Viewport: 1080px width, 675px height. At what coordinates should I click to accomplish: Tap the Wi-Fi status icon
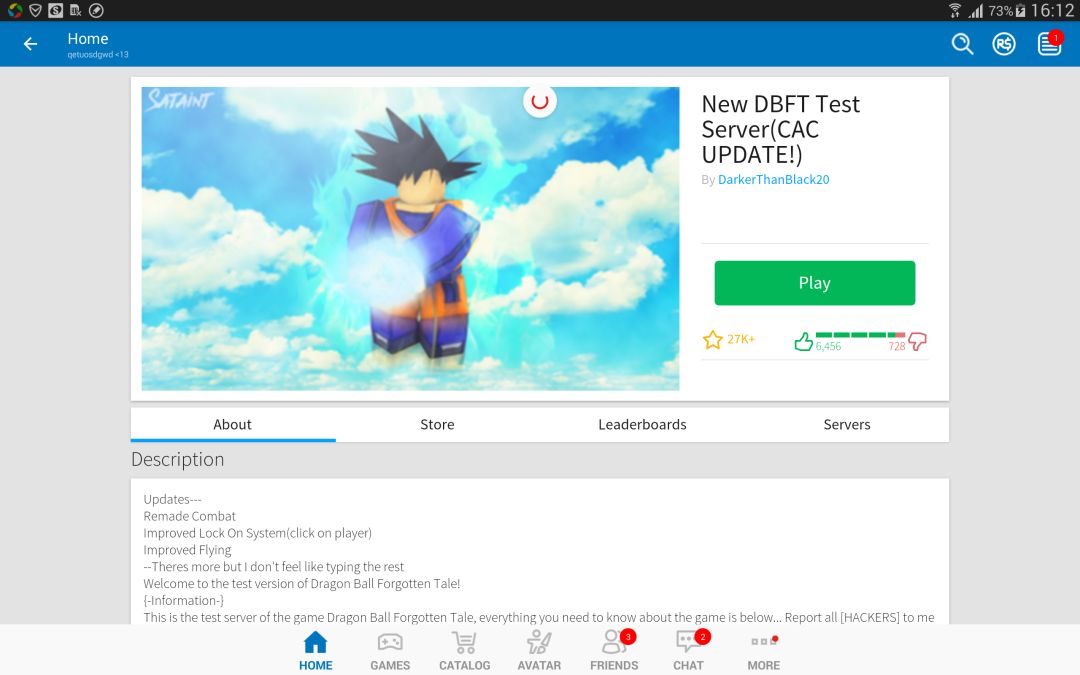pyautogui.click(x=955, y=10)
